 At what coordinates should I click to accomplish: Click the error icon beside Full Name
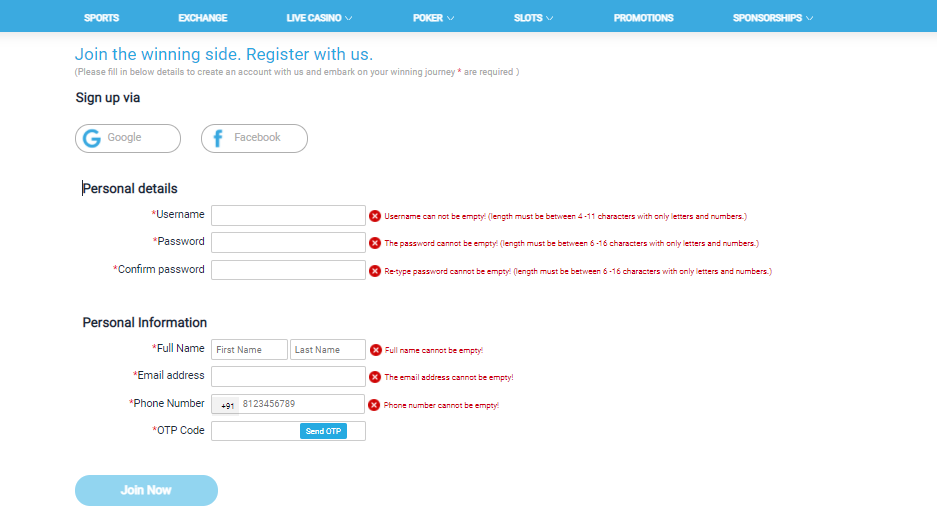click(x=376, y=350)
